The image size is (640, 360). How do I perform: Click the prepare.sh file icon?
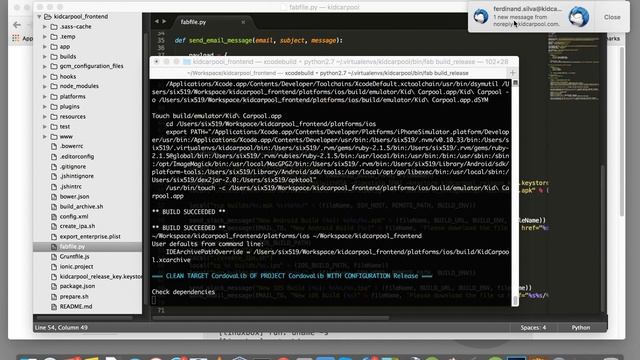[x=54, y=297]
